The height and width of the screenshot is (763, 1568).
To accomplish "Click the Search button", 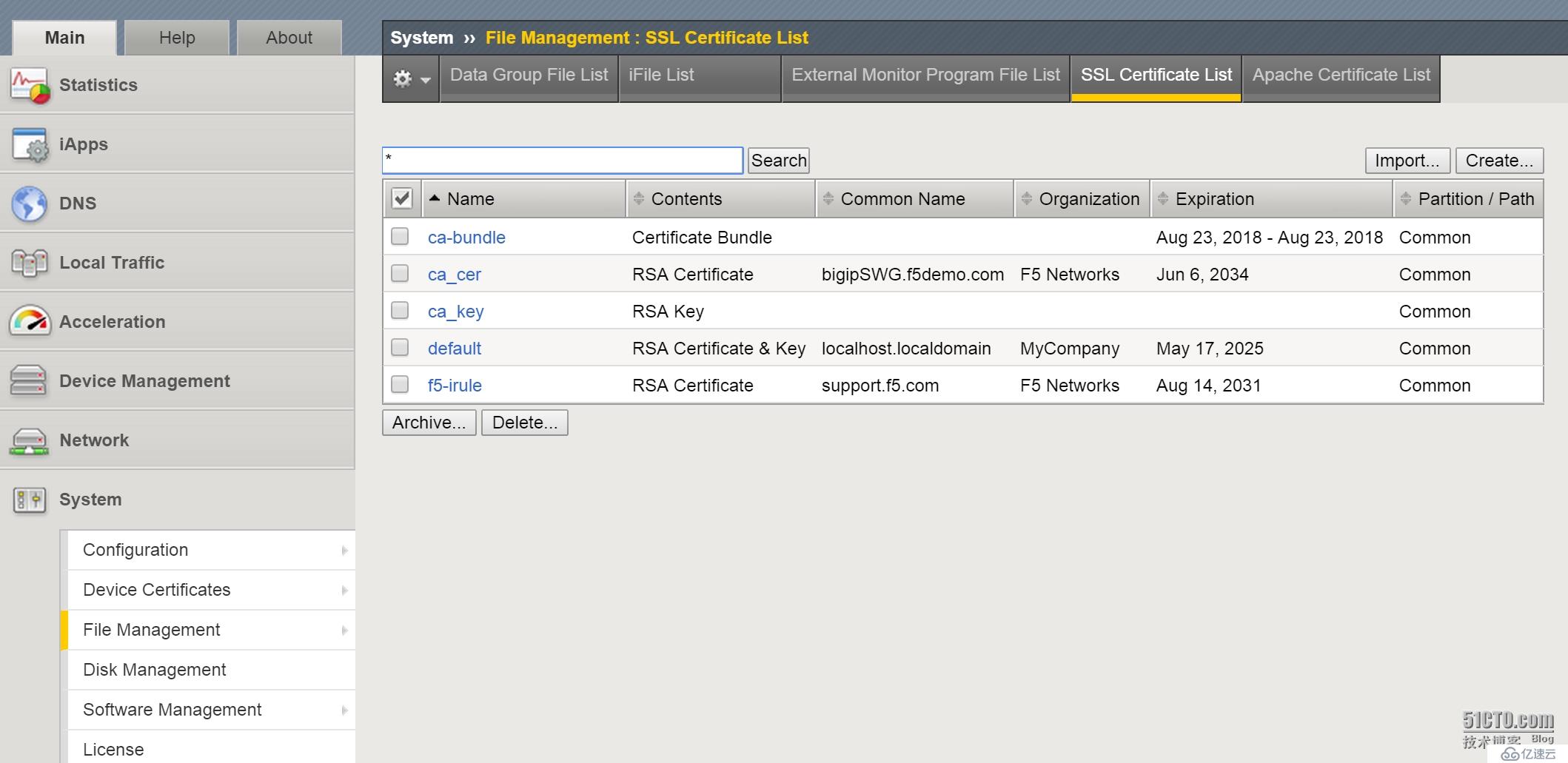I will 779,161.
